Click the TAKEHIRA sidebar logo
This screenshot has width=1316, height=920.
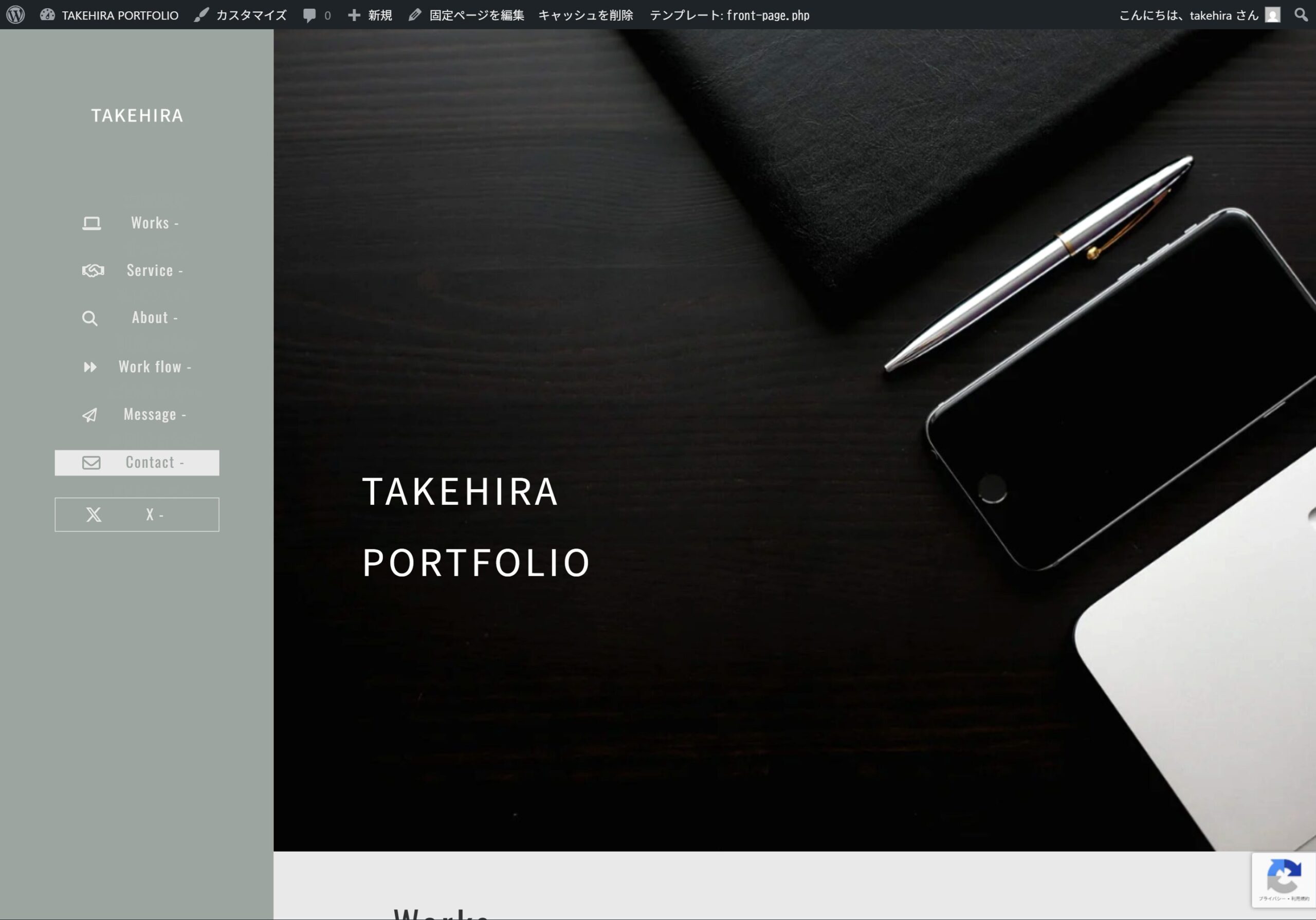(x=137, y=116)
